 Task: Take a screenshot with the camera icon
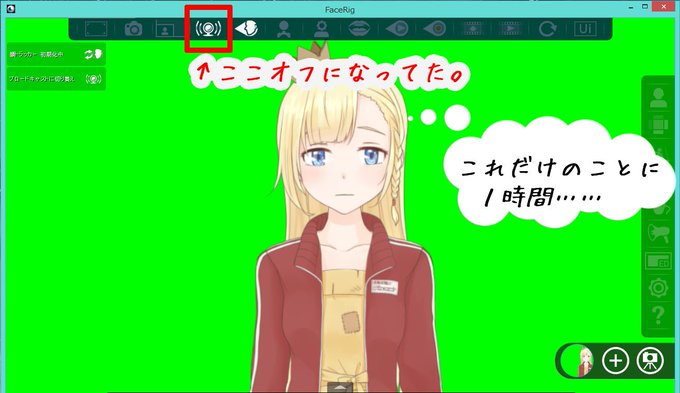[x=133, y=29]
